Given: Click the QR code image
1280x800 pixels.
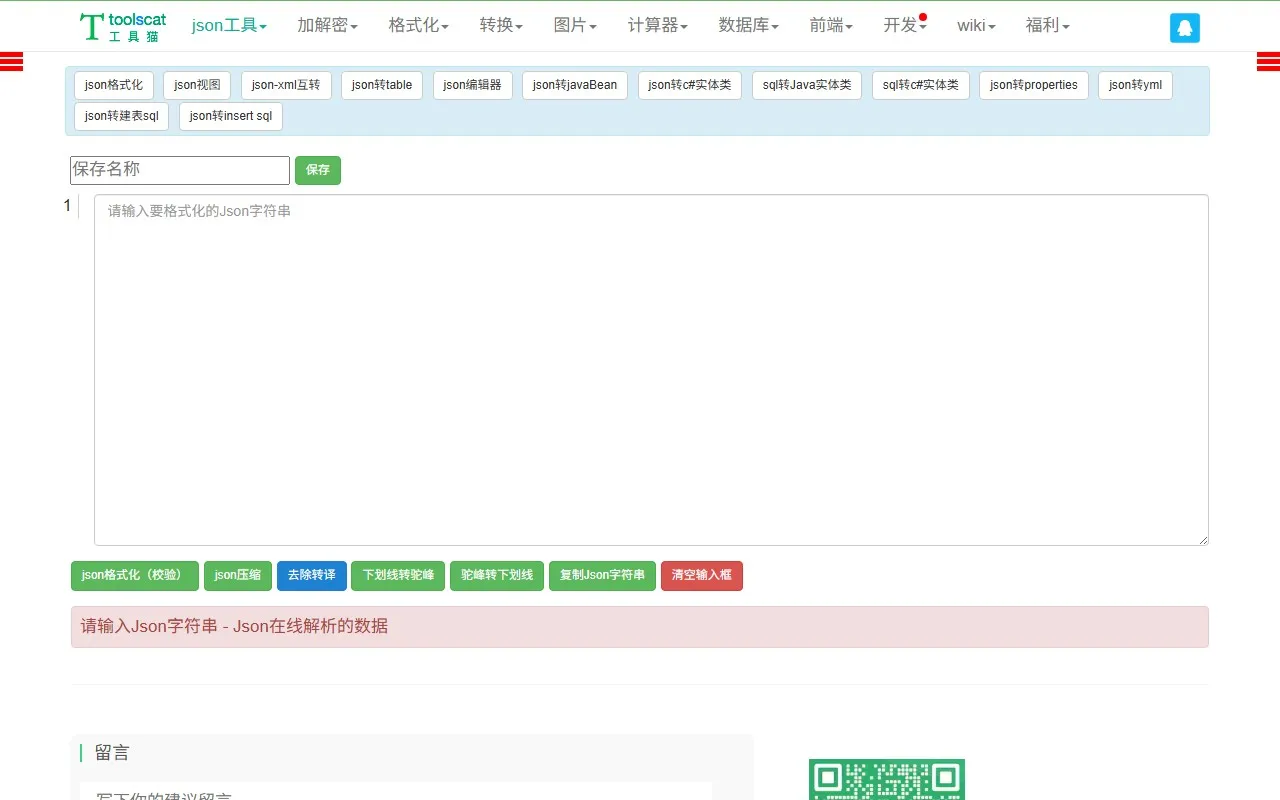Looking at the screenshot, I should 886,780.
